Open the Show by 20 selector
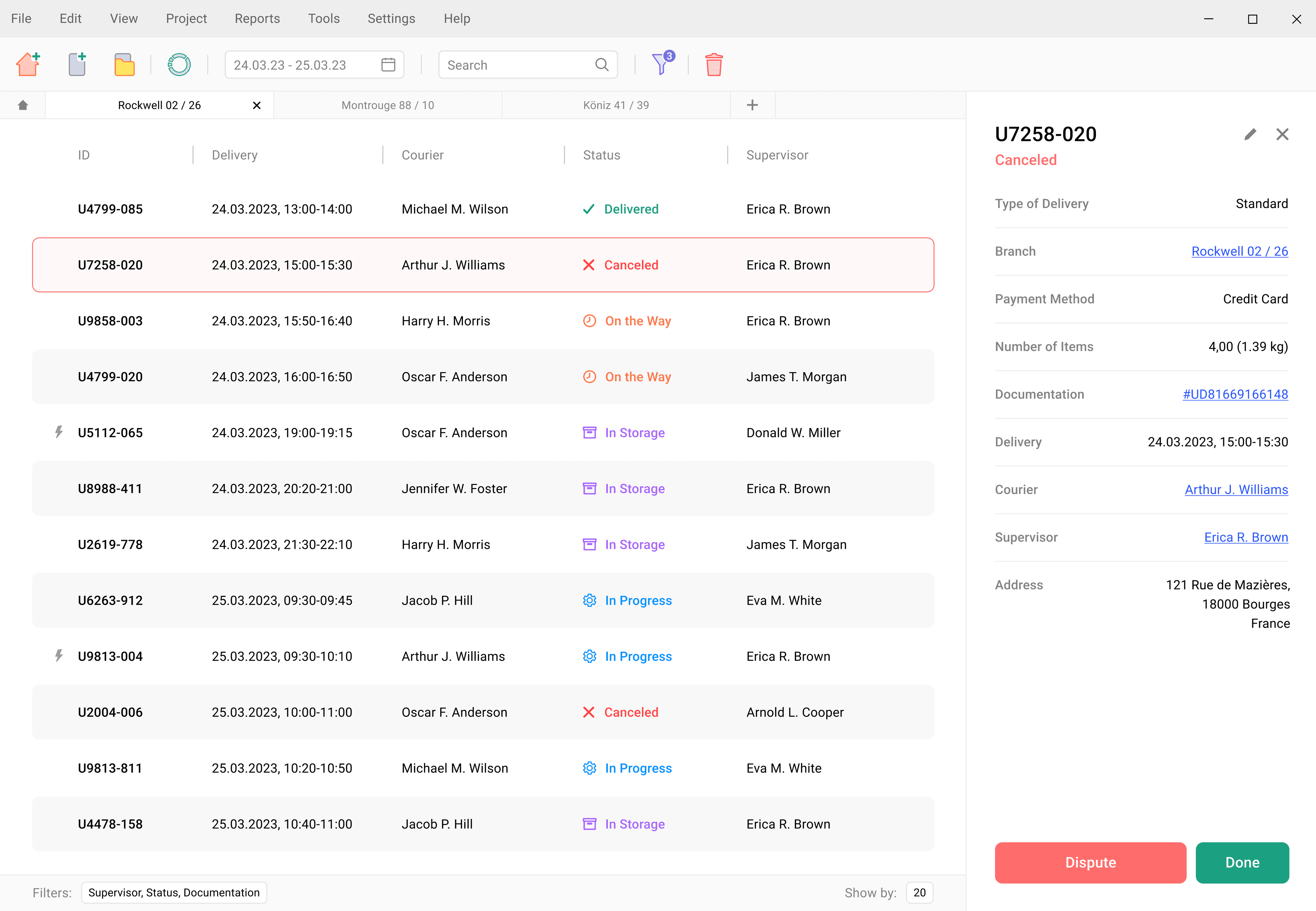This screenshot has width=1316, height=911. (920, 892)
